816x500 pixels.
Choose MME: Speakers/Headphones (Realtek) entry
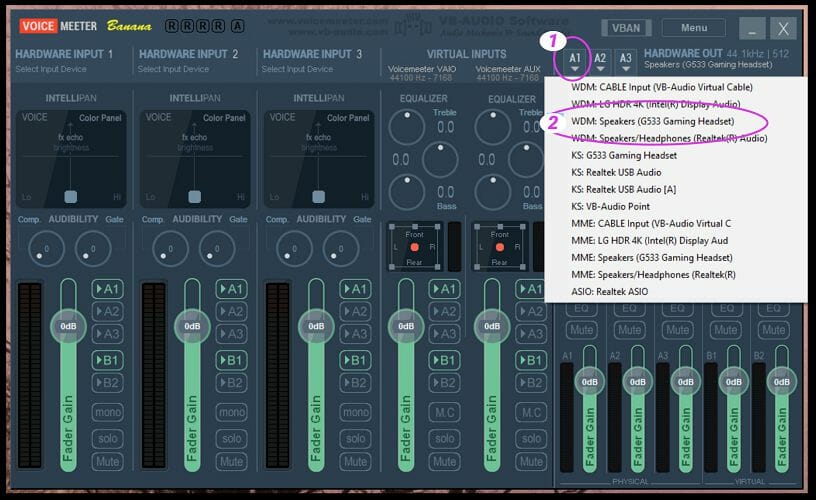[x=653, y=275]
